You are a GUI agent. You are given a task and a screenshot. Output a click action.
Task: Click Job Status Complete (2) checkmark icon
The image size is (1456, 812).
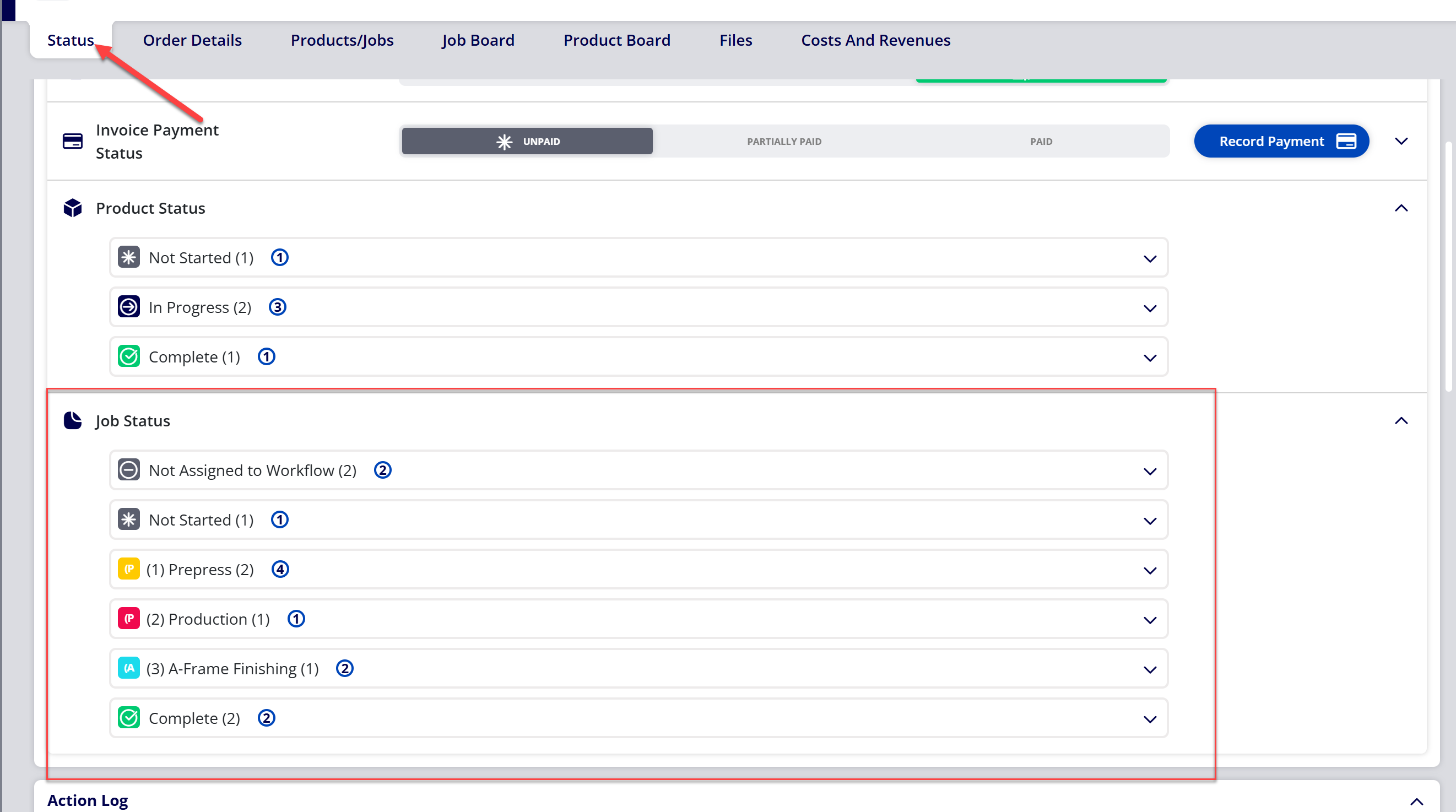tap(129, 718)
